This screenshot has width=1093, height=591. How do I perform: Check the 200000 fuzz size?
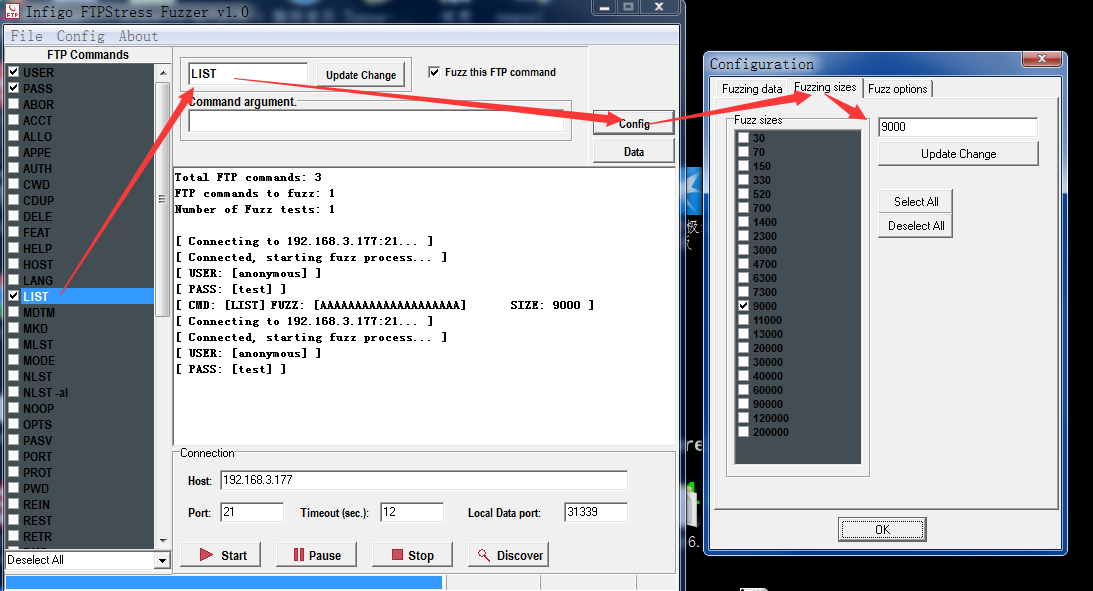(744, 432)
